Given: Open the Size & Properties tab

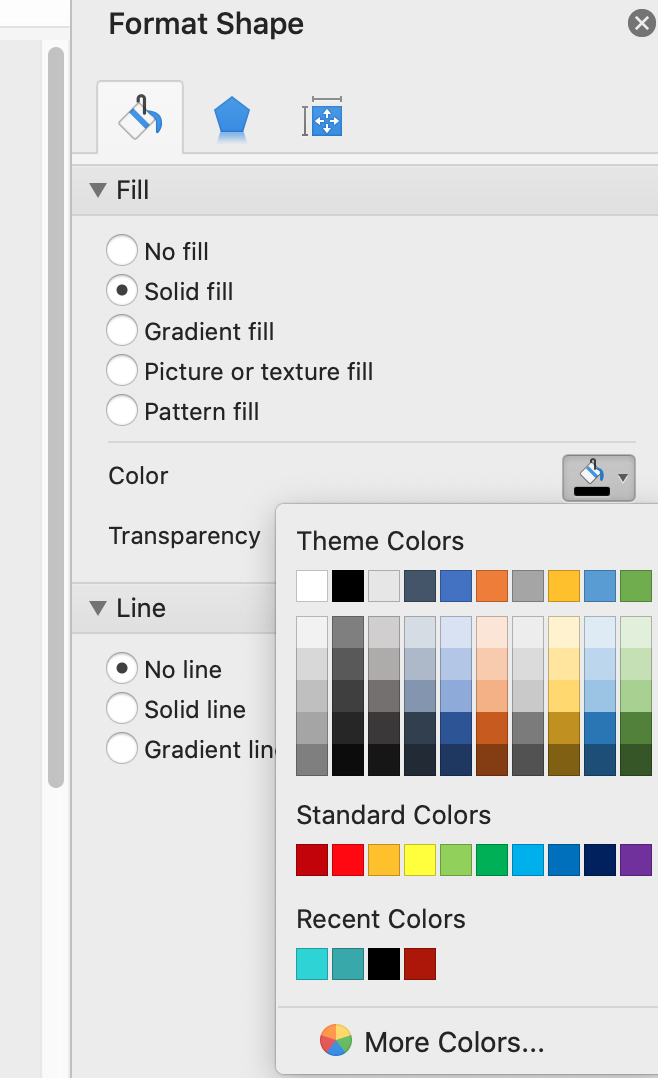Looking at the screenshot, I should pos(322,119).
